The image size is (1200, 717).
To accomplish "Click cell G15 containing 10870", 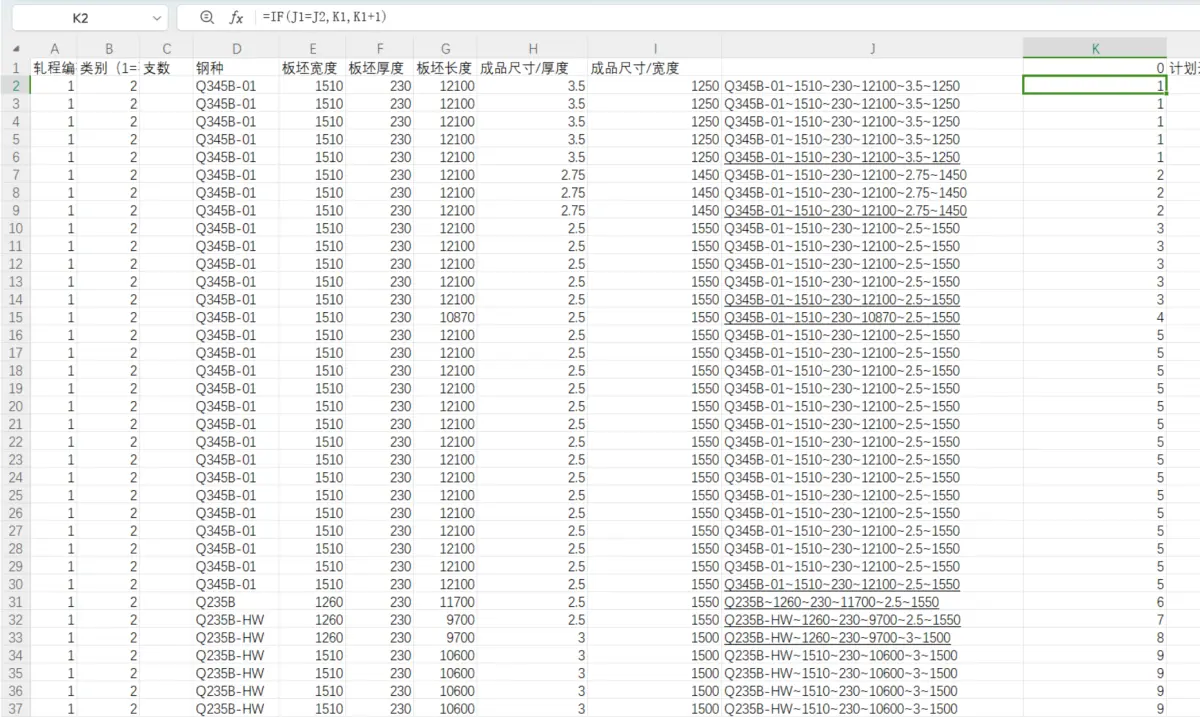I will (445, 317).
